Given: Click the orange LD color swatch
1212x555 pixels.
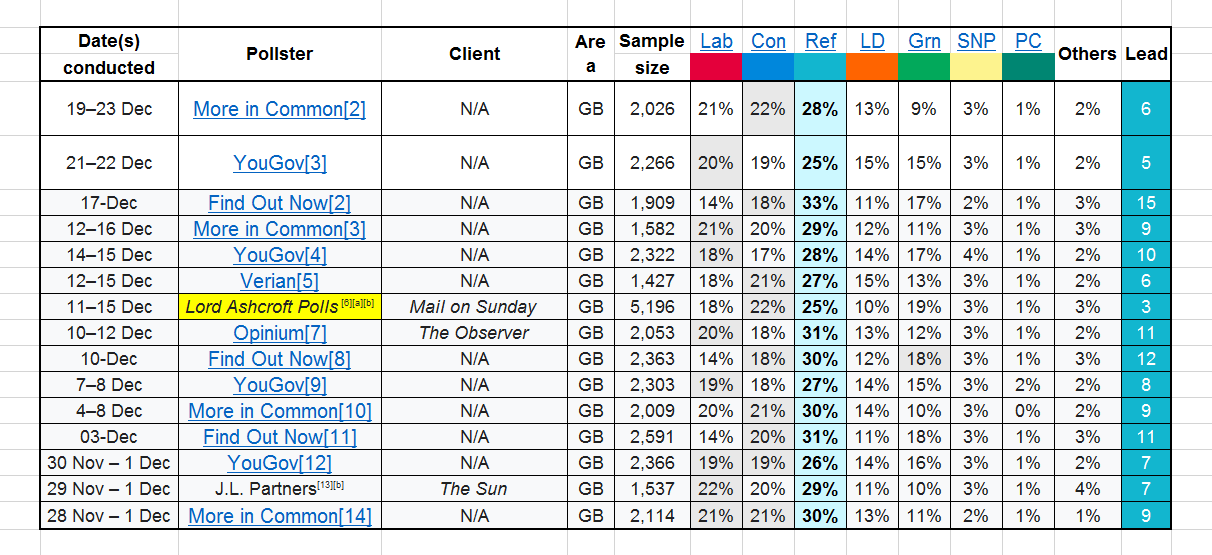Looking at the screenshot, I should pyautogui.click(x=872, y=67).
